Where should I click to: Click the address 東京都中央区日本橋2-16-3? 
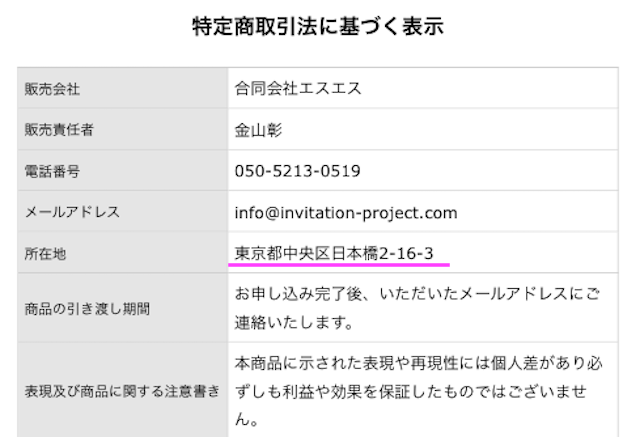[x=334, y=253]
